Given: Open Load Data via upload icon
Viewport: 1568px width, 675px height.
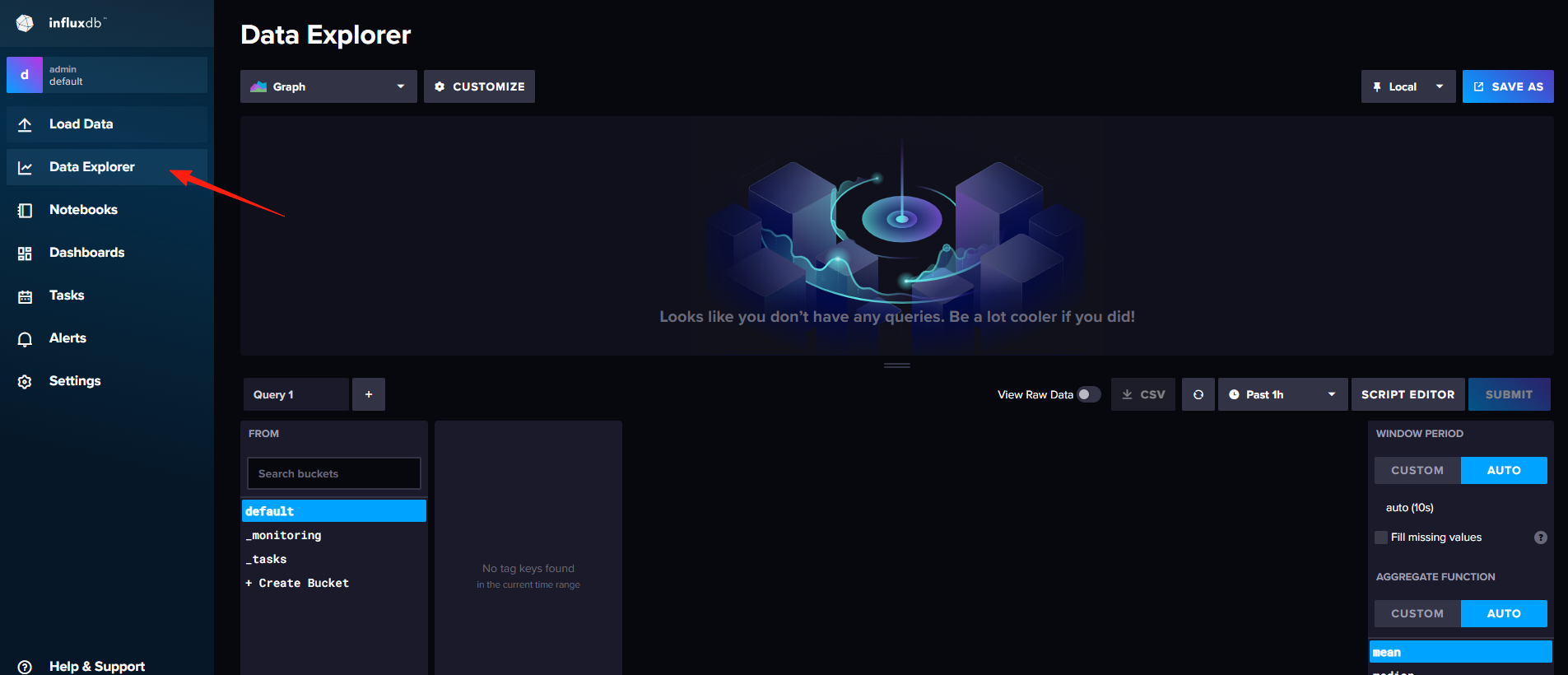Looking at the screenshot, I should (25, 124).
